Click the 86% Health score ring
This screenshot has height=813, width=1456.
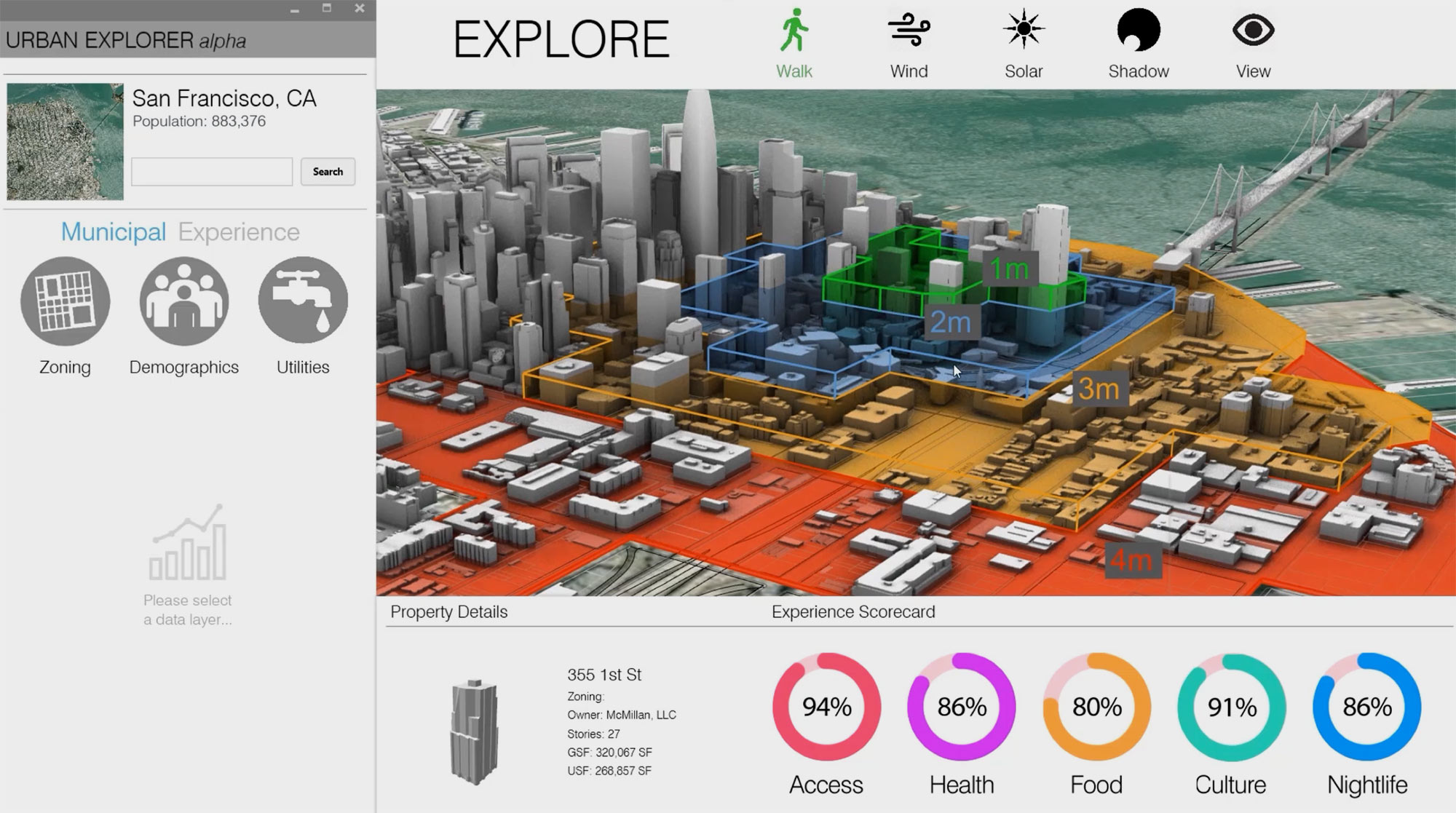point(962,707)
